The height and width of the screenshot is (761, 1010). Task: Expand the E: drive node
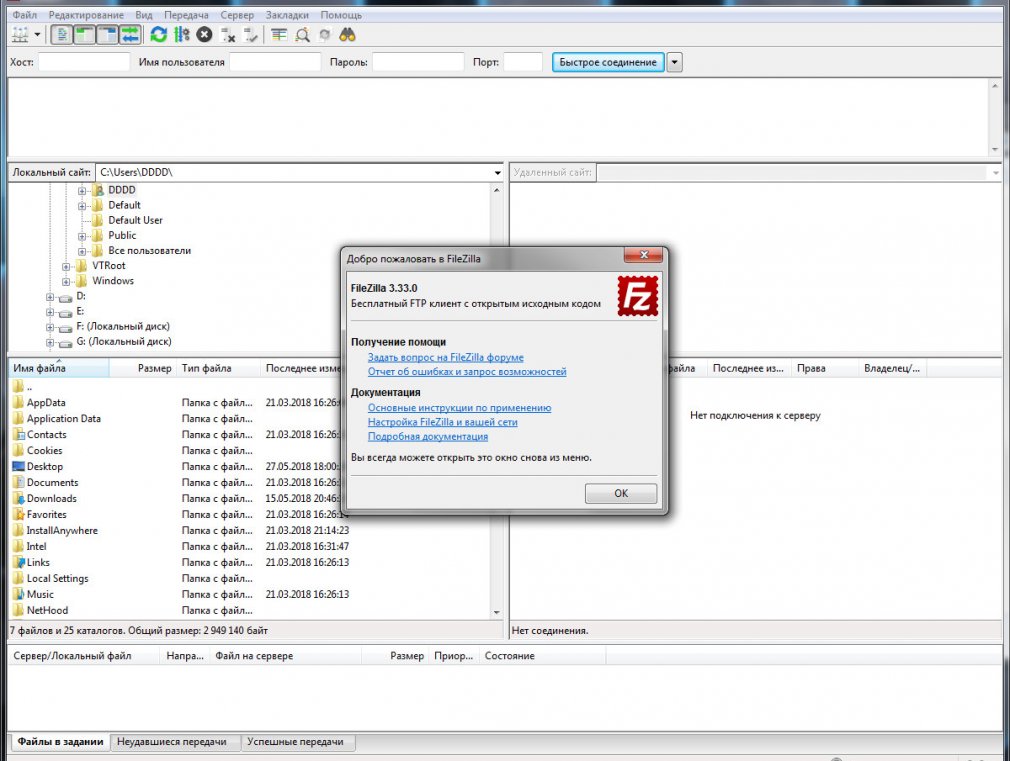(x=50, y=313)
